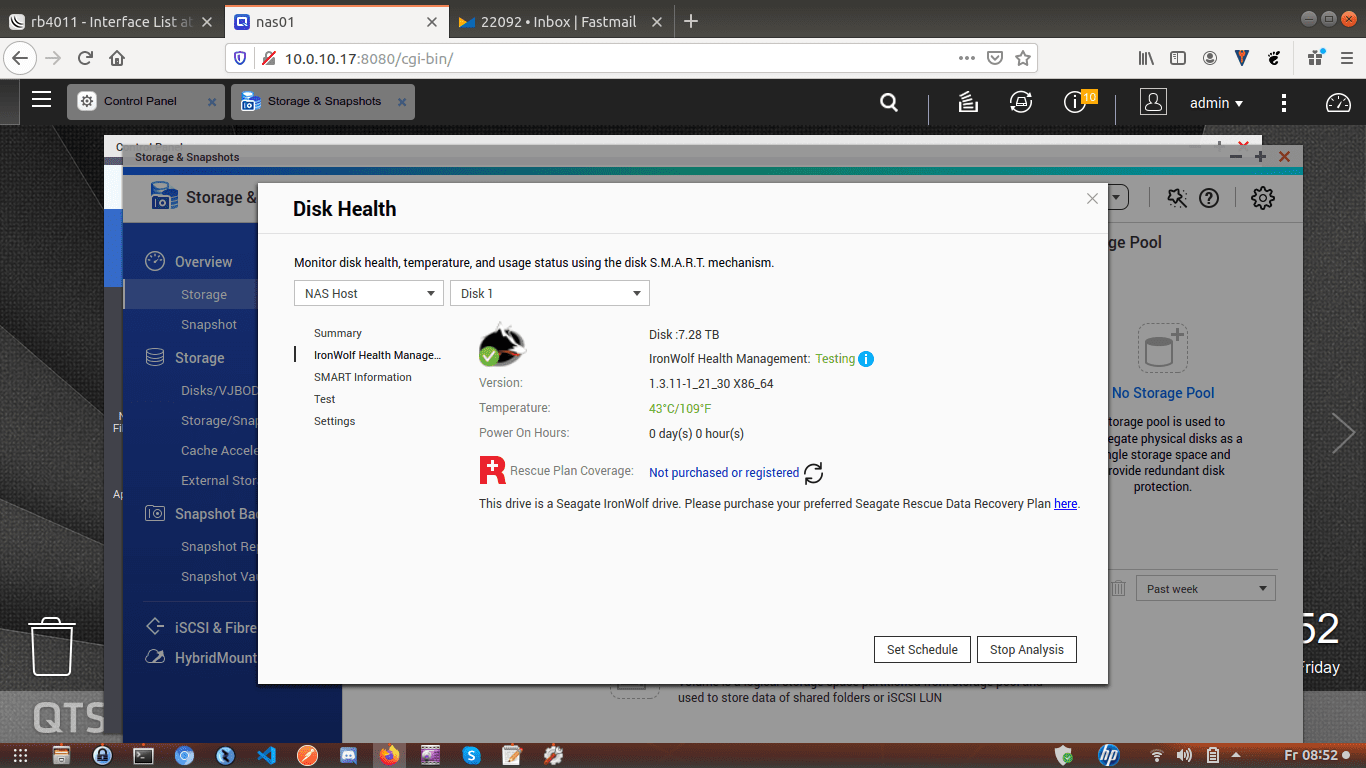Open the Test section
The height and width of the screenshot is (768, 1366).
[x=325, y=399]
